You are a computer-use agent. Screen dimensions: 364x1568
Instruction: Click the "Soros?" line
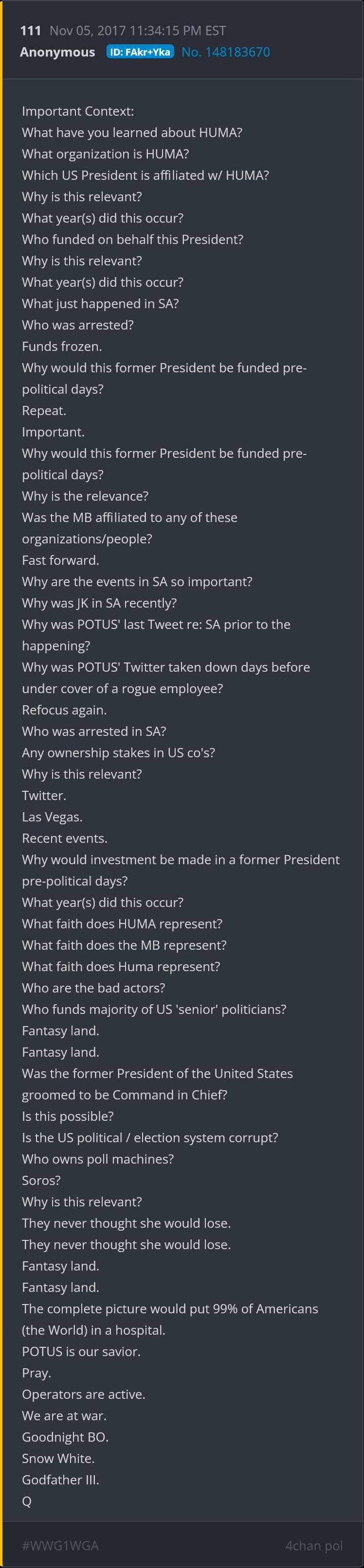point(41,1180)
